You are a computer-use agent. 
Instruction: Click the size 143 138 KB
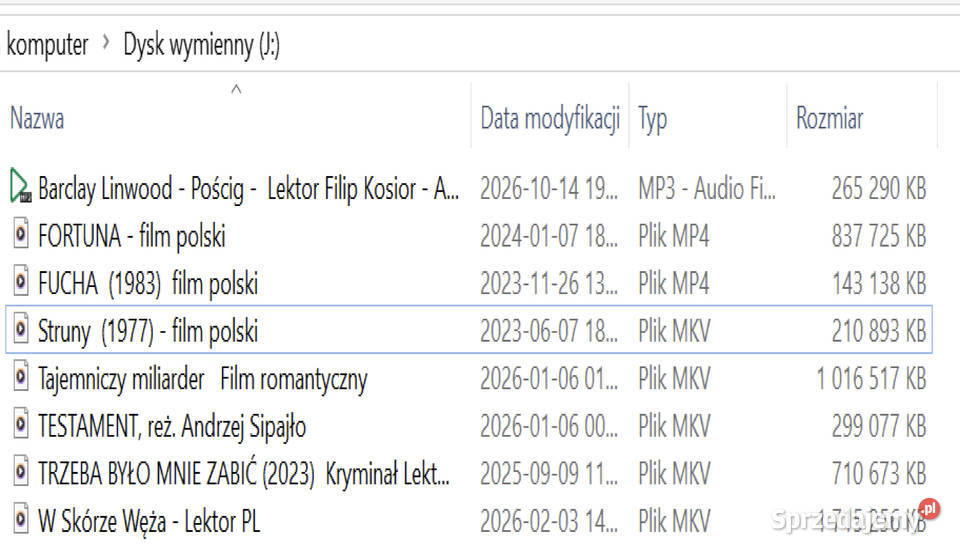pos(879,284)
